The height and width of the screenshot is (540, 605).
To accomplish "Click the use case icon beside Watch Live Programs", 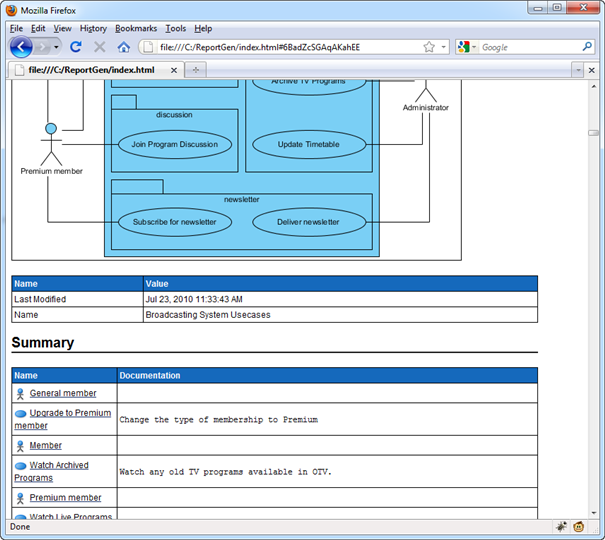I will (x=20, y=517).
